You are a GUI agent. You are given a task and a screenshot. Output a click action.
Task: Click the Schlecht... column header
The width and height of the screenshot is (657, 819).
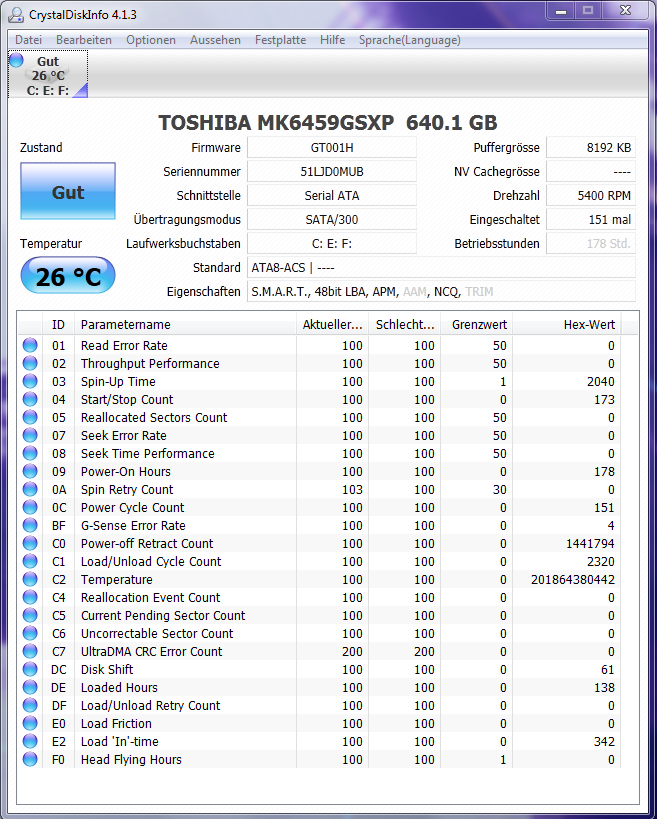[x=405, y=324]
